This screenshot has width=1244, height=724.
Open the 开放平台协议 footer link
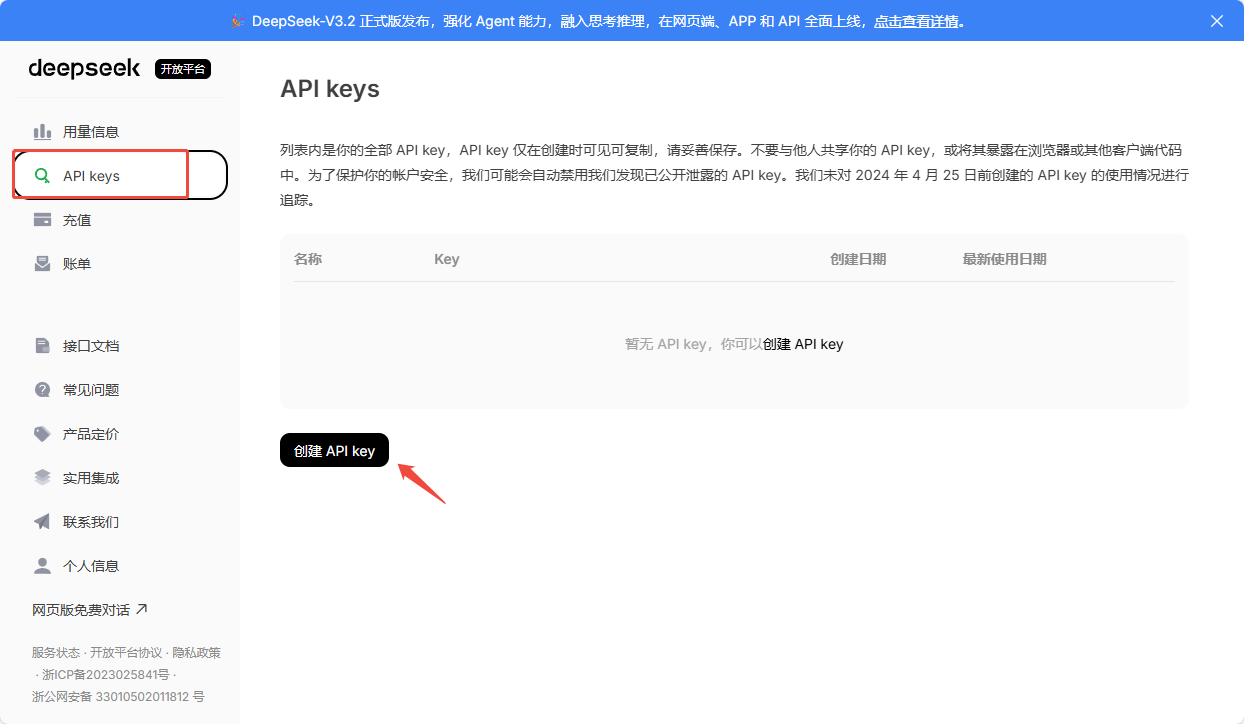[x=126, y=653]
